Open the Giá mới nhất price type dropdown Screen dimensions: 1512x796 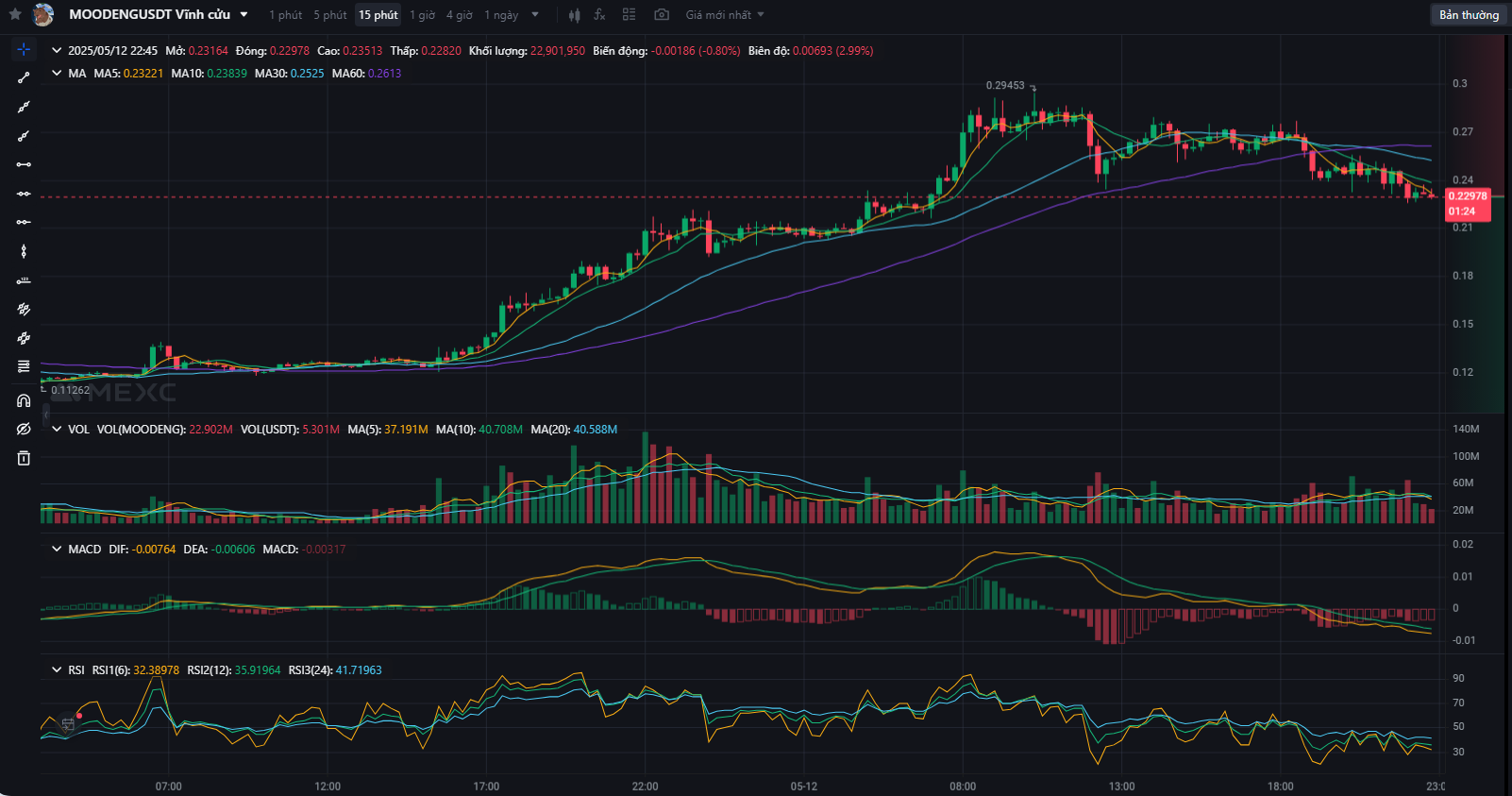point(725,15)
